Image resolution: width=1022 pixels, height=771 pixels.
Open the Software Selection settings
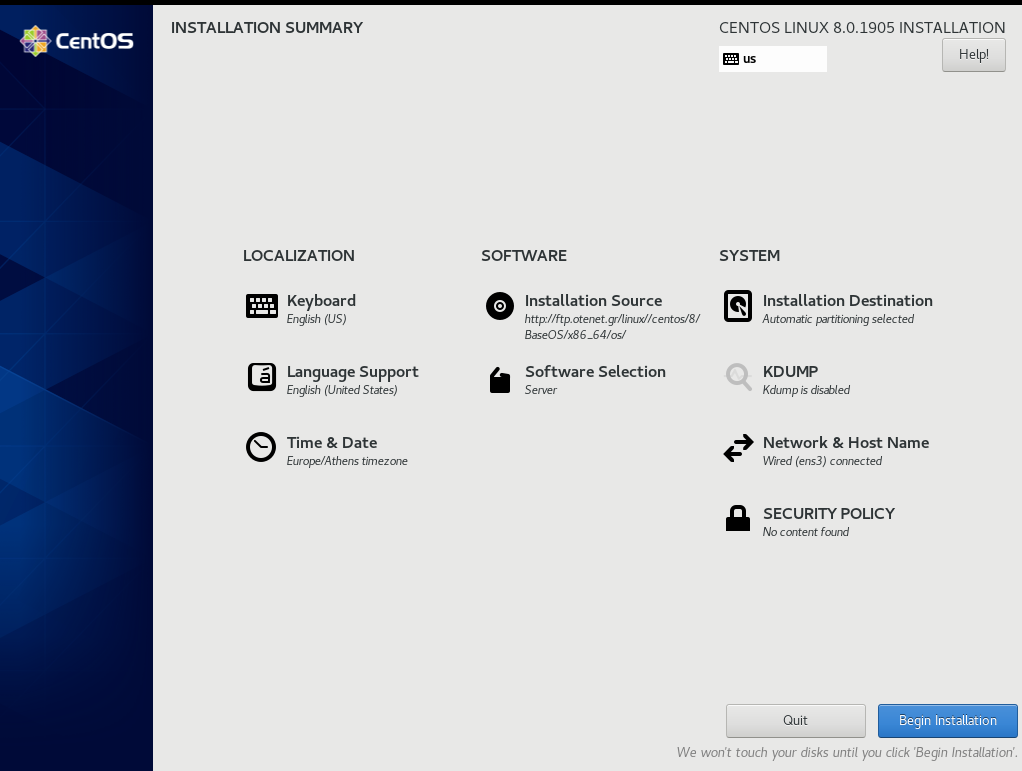click(x=594, y=371)
